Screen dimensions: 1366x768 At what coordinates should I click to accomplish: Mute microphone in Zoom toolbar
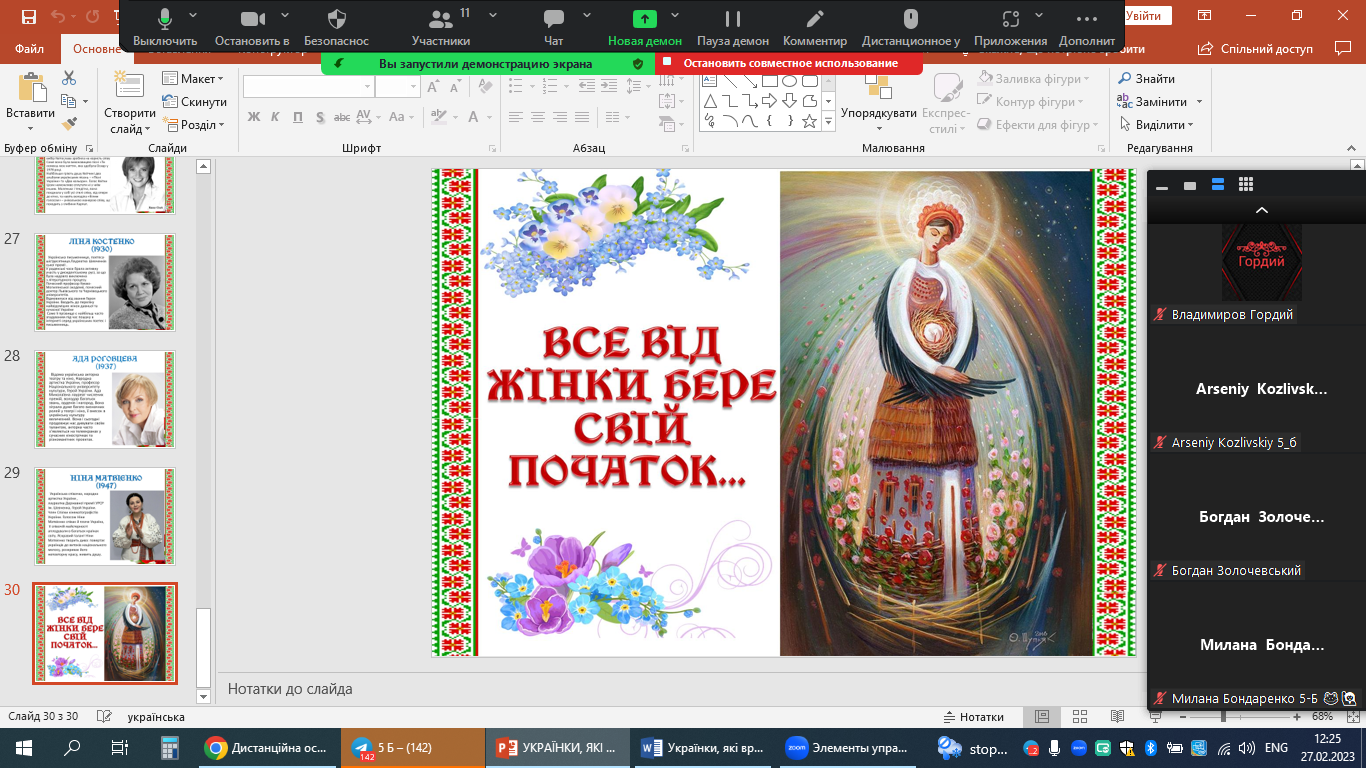point(165,28)
